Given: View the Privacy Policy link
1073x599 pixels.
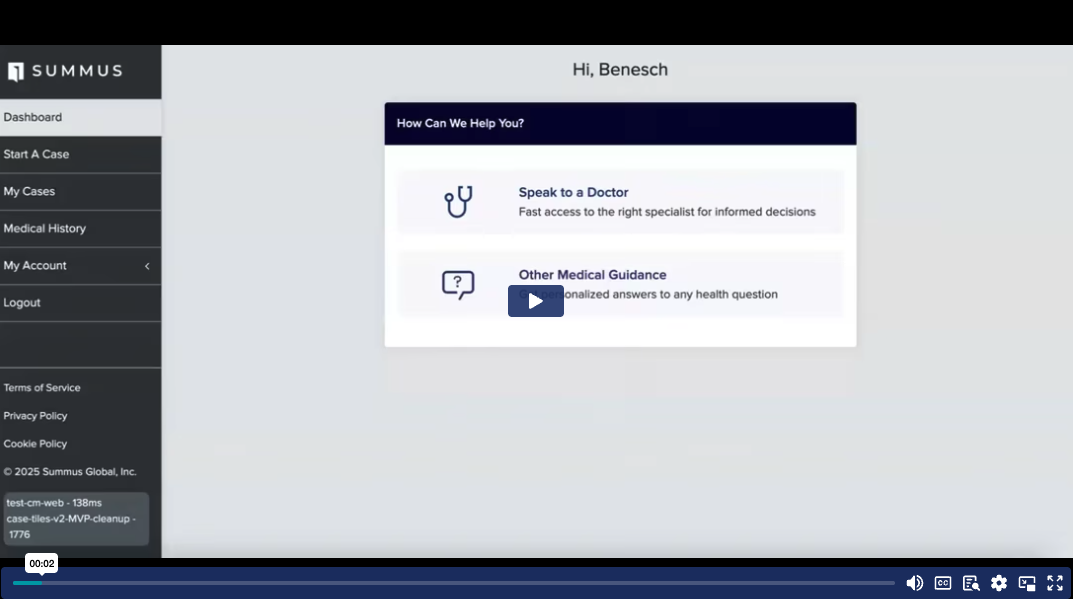Looking at the screenshot, I should 36,416.
